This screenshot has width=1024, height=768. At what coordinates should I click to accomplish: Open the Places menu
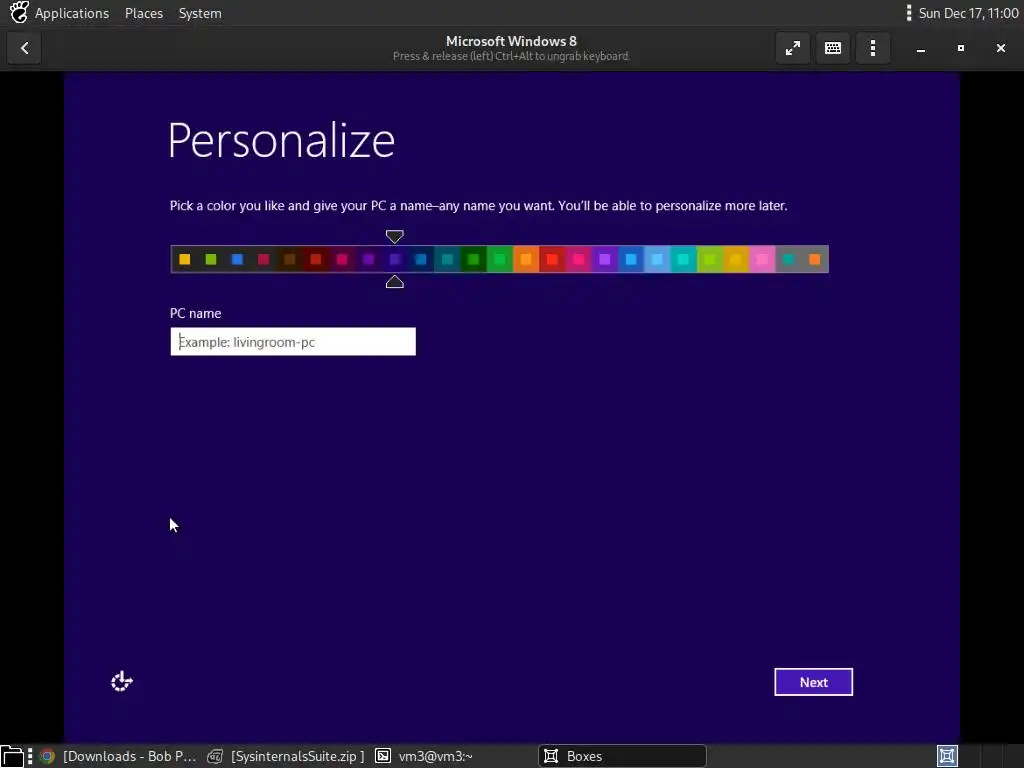[144, 13]
